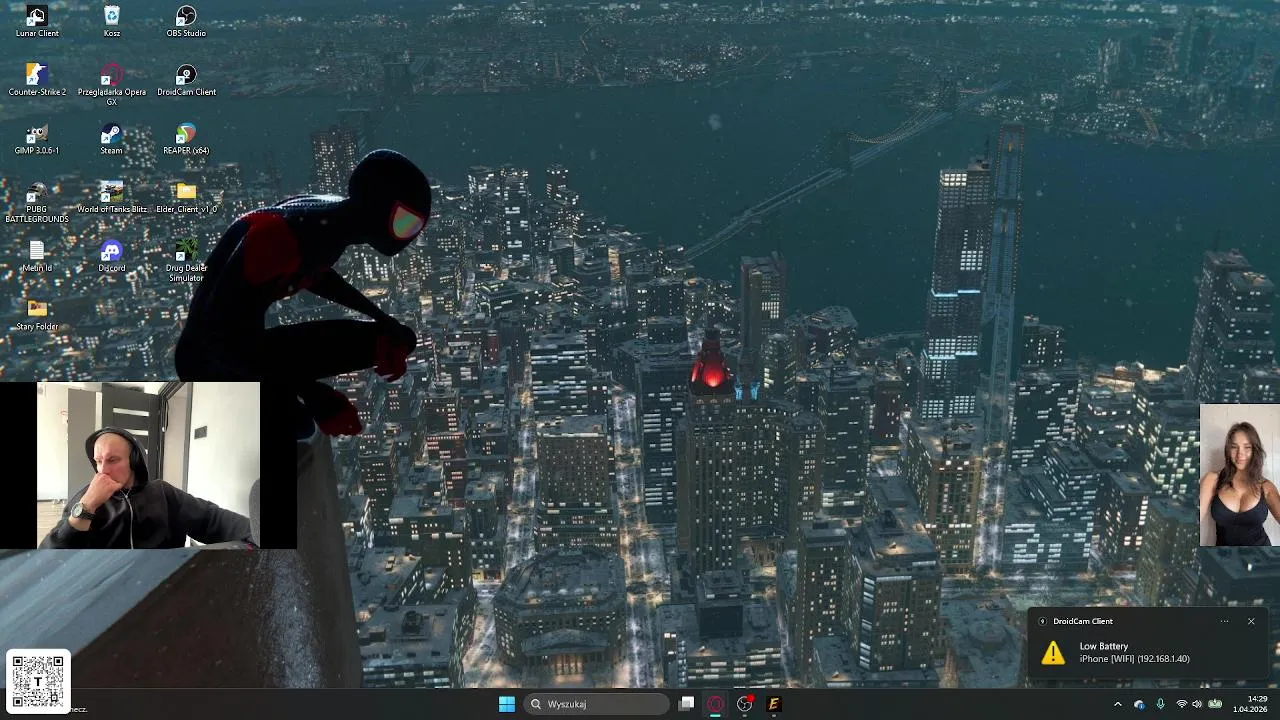Open the volume speaker tray icon

point(1197,704)
